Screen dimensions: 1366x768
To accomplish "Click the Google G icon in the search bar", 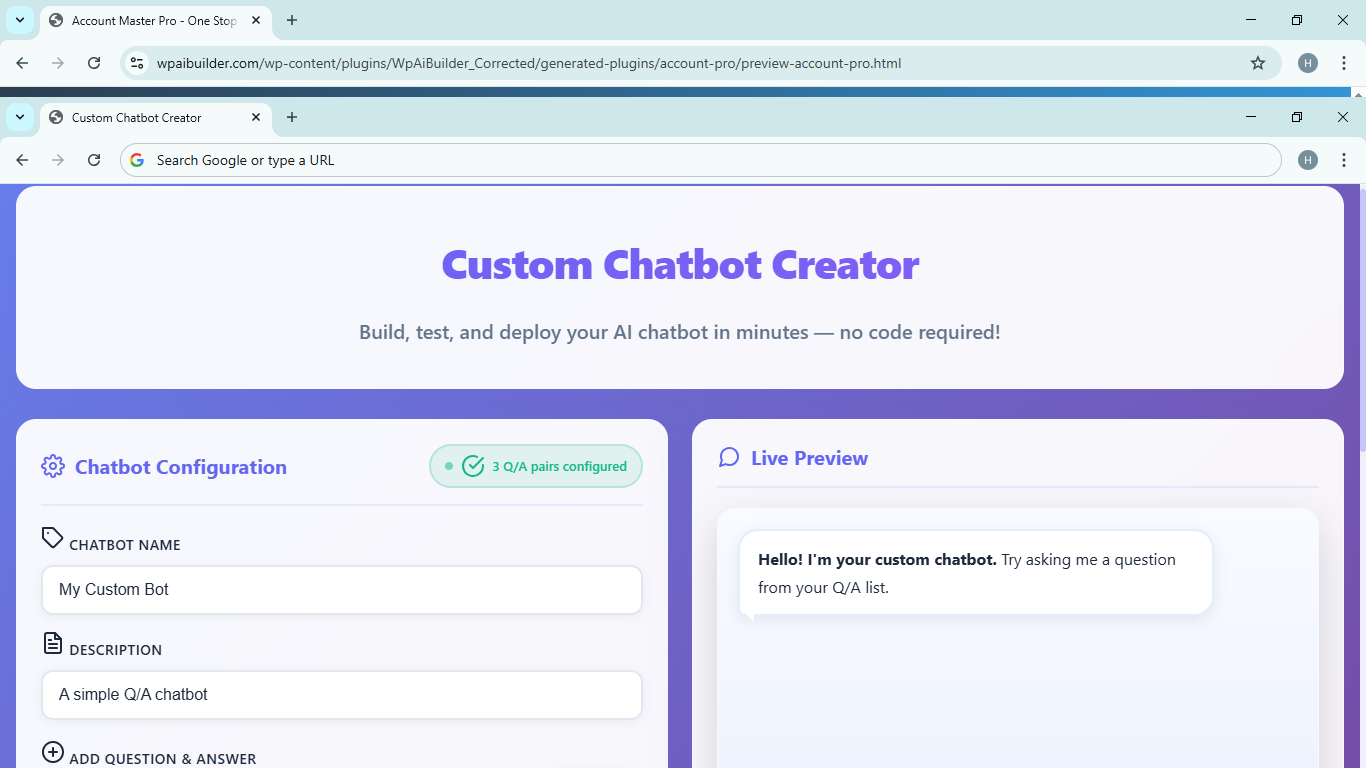I will (x=136, y=160).
